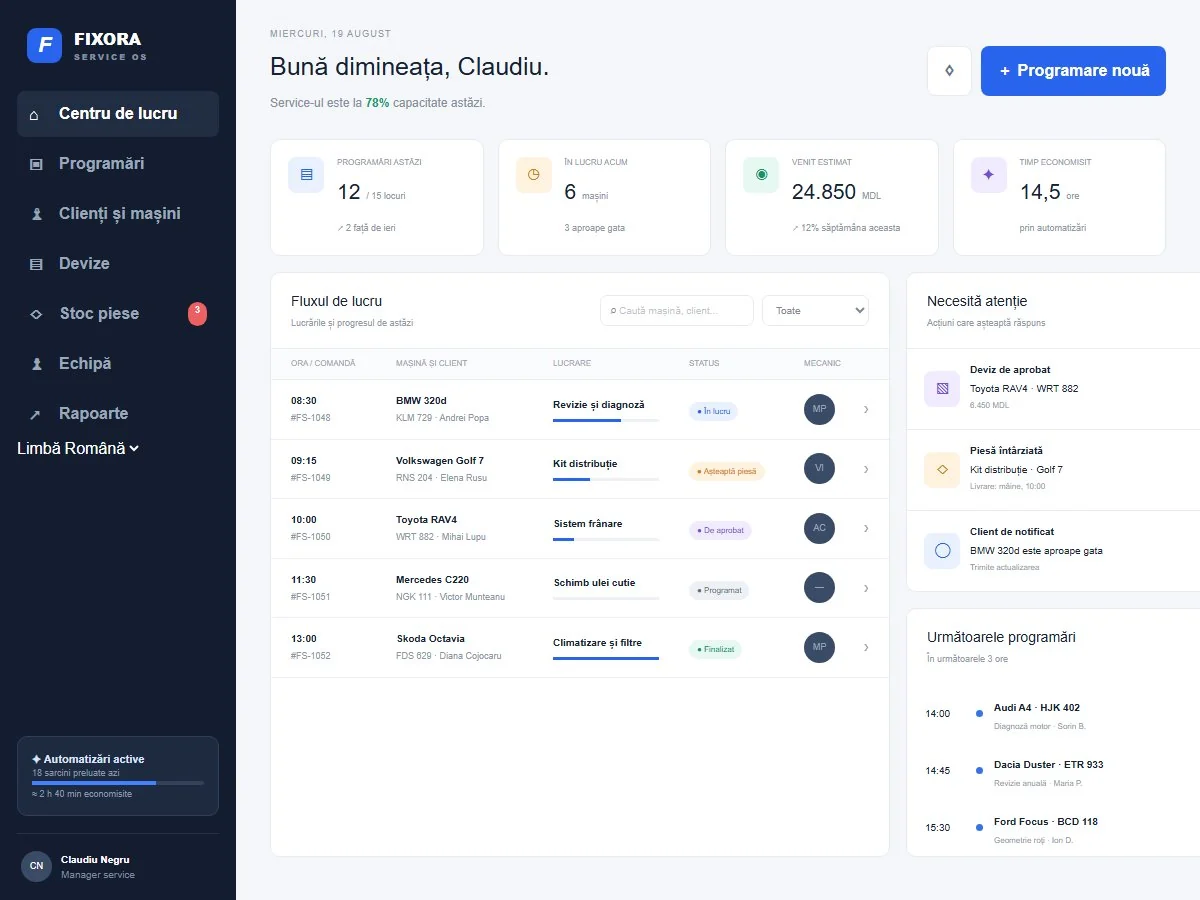The image size is (1200, 900).
Task: Click the Timp economisit sparkle icon
Action: pos(989,174)
